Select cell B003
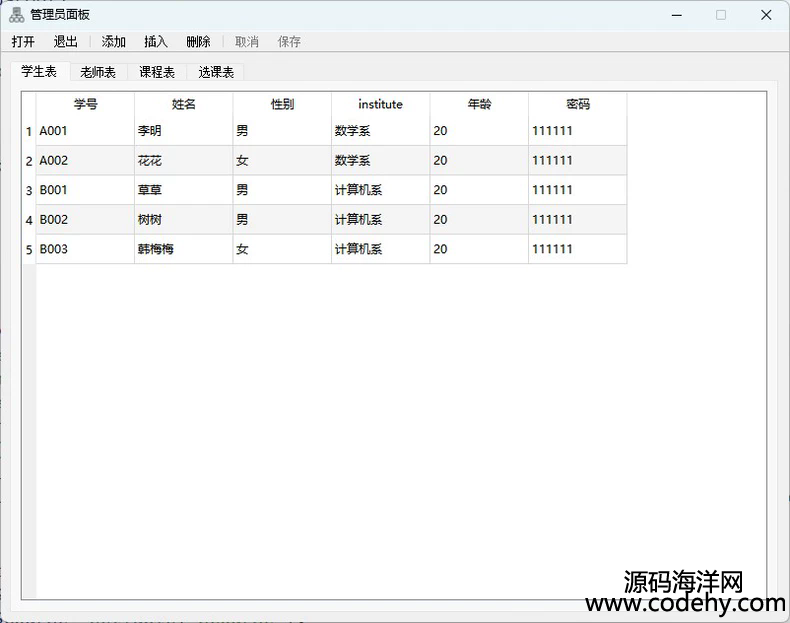790x623 pixels. point(85,249)
